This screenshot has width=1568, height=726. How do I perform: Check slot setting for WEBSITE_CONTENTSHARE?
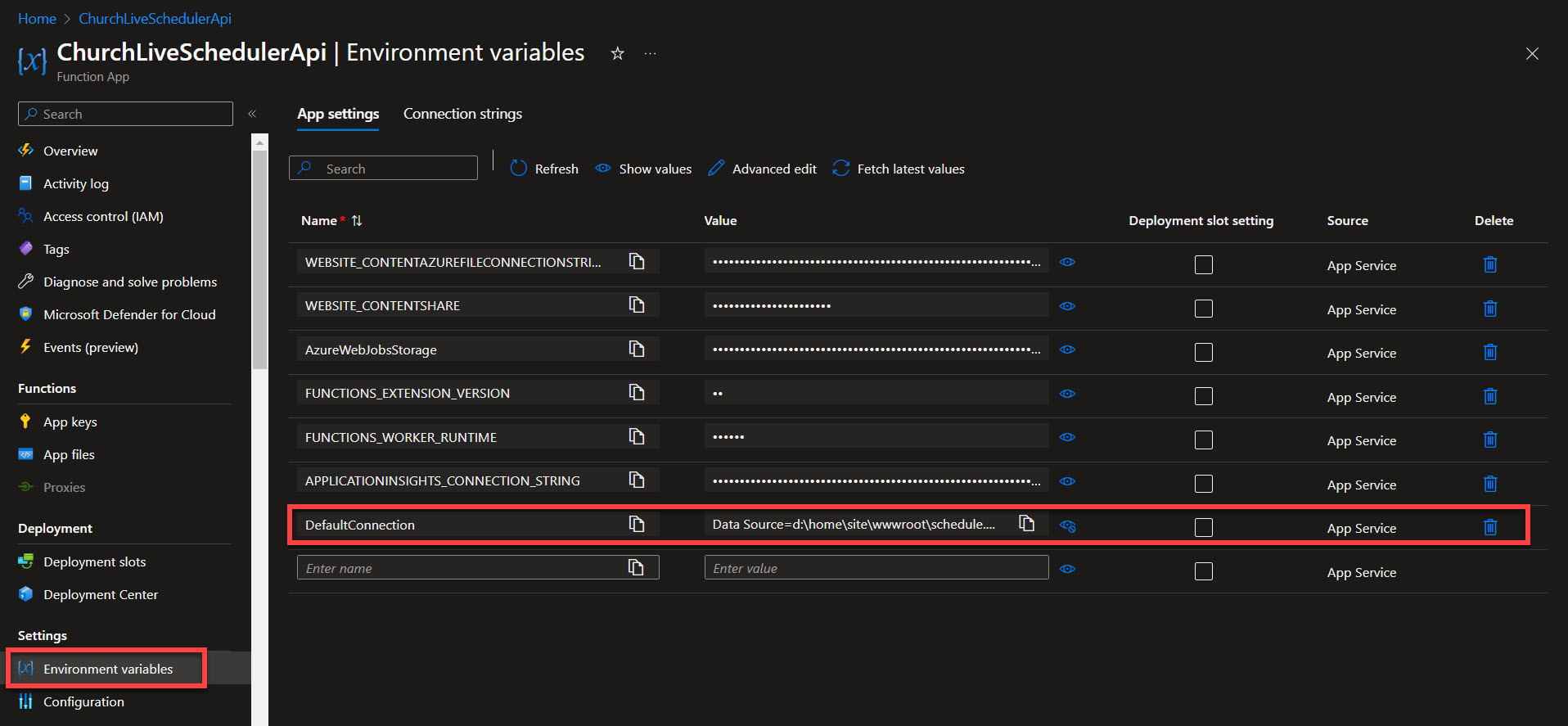click(x=1204, y=309)
